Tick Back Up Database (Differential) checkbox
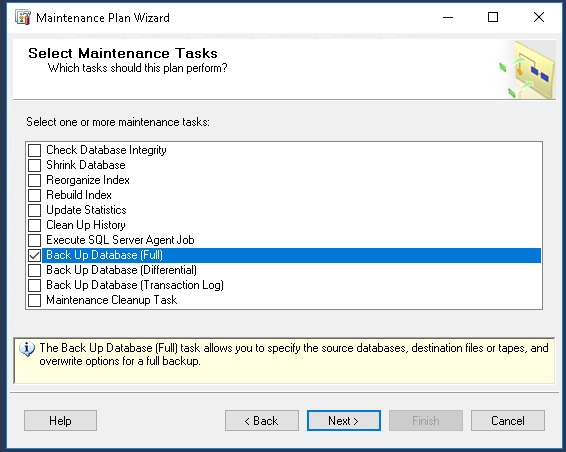The width and height of the screenshot is (566, 452). pos(35,270)
